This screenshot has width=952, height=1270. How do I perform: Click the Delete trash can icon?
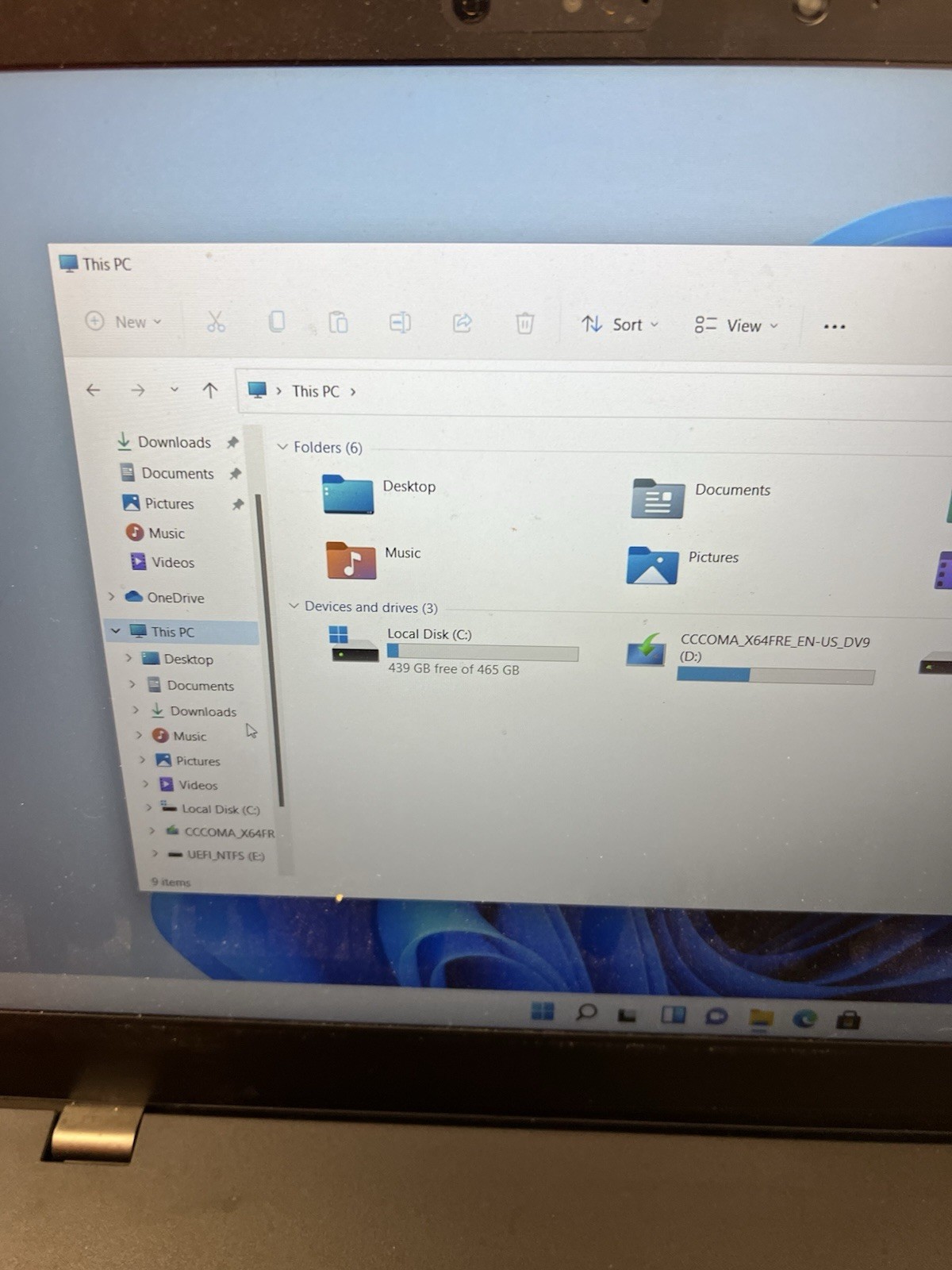524,323
